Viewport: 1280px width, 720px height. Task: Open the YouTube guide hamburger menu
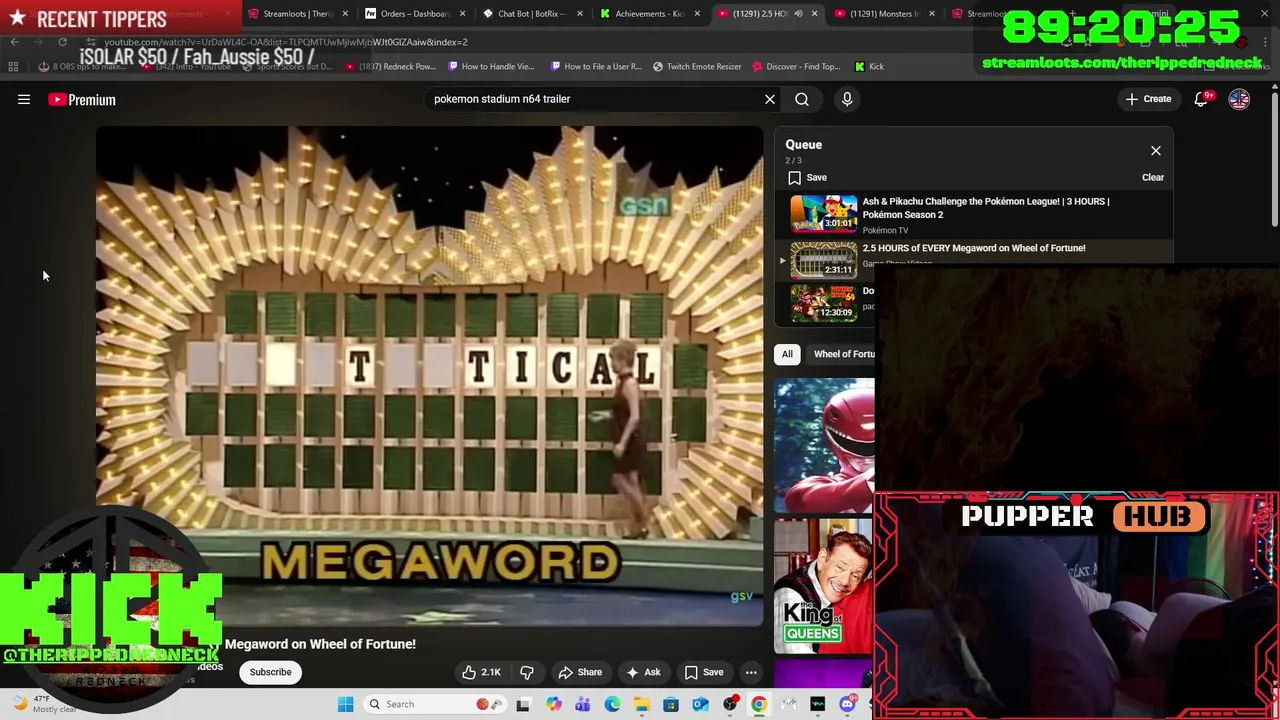(24, 99)
